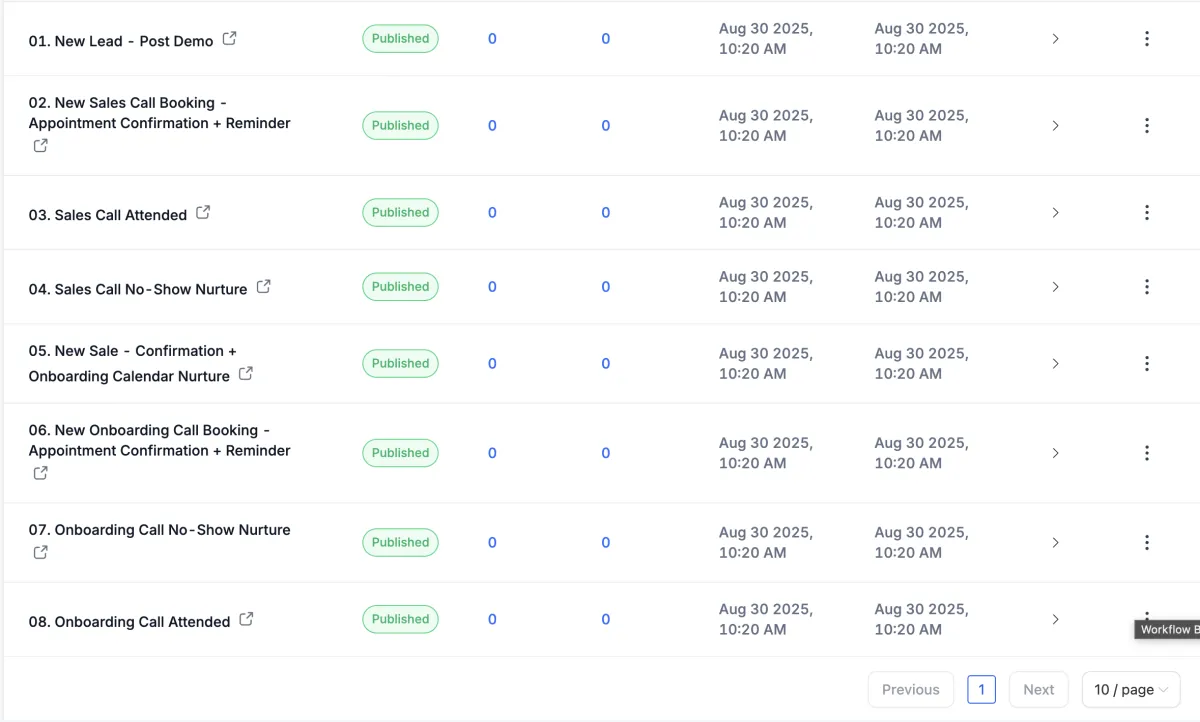1200x722 pixels.
Task: Open more options for 05. New Sale - Confirmation row
Action: [1146, 364]
